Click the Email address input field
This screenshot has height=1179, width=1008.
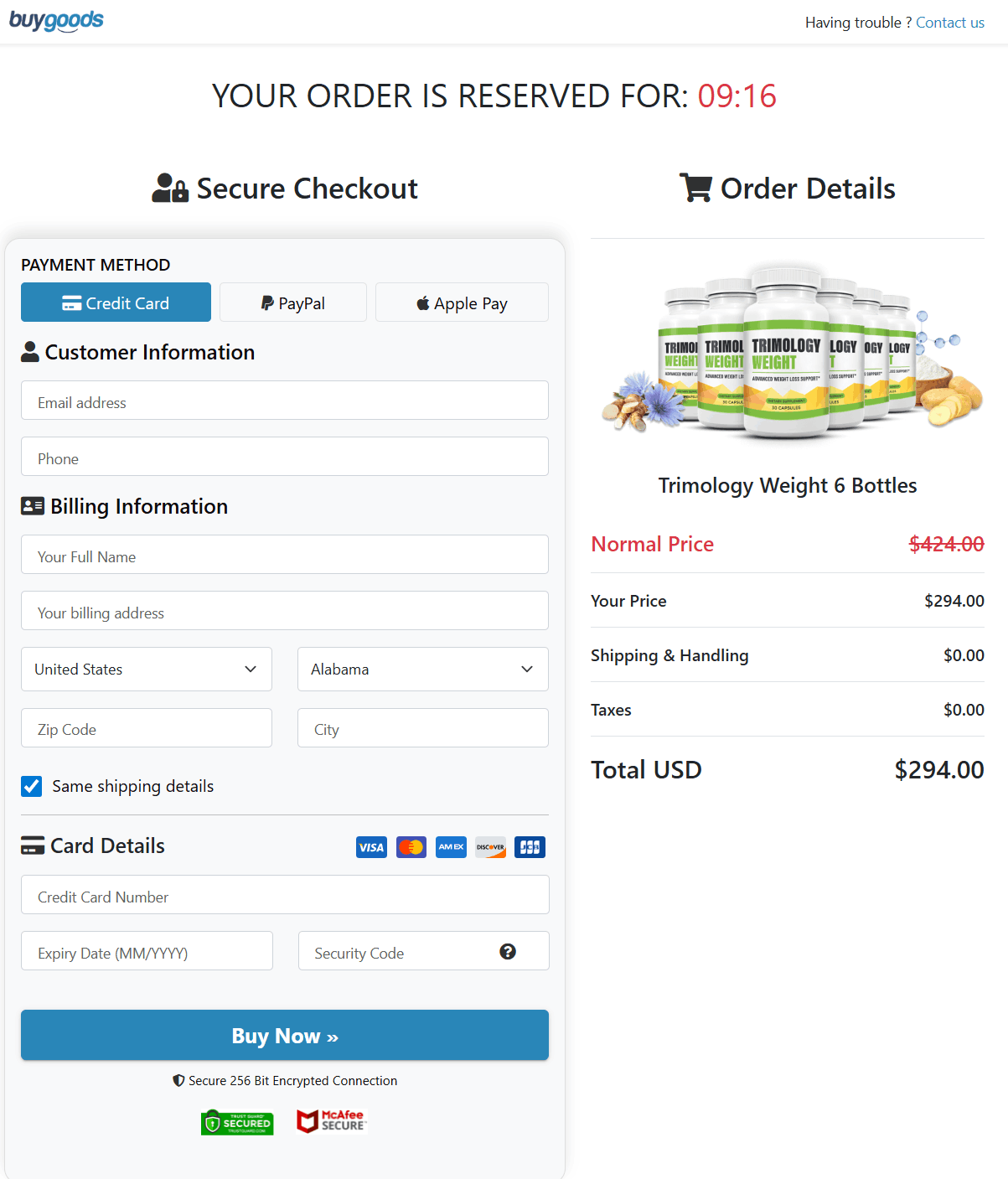284,401
